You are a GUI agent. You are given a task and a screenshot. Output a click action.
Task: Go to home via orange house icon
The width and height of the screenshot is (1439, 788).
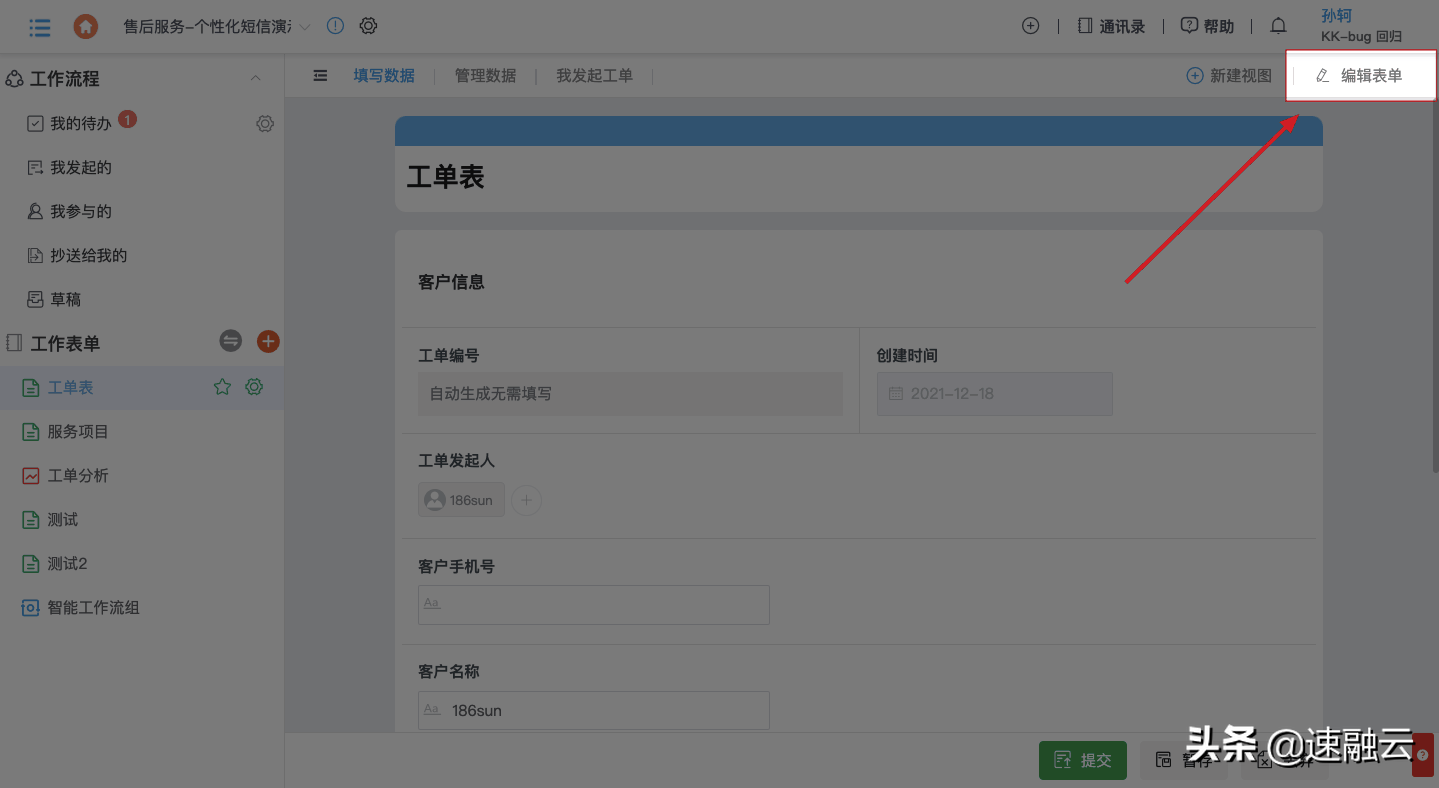[86, 27]
